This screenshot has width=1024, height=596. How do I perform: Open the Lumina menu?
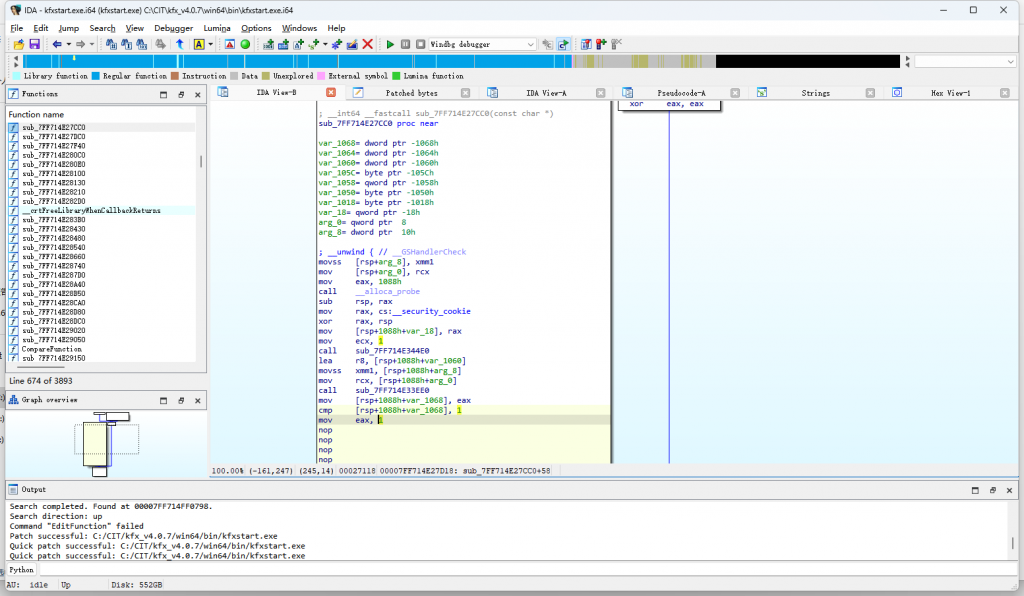[217, 28]
